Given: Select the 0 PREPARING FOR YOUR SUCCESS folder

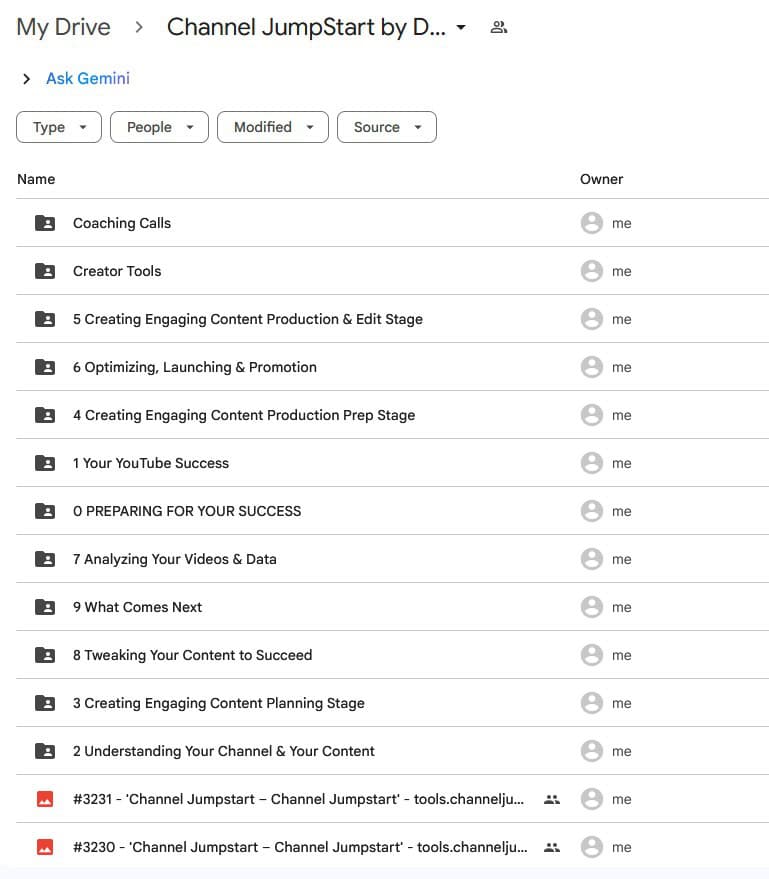Looking at the screenshot, I should click(187, 511).
